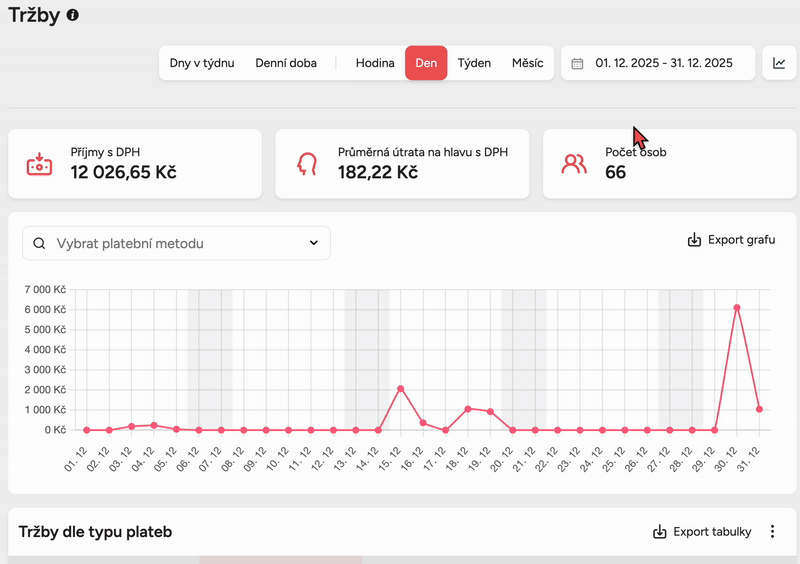Screen dimensions: 800x564
Task: Click the calendar icon in date range
Action: [577, 63]
